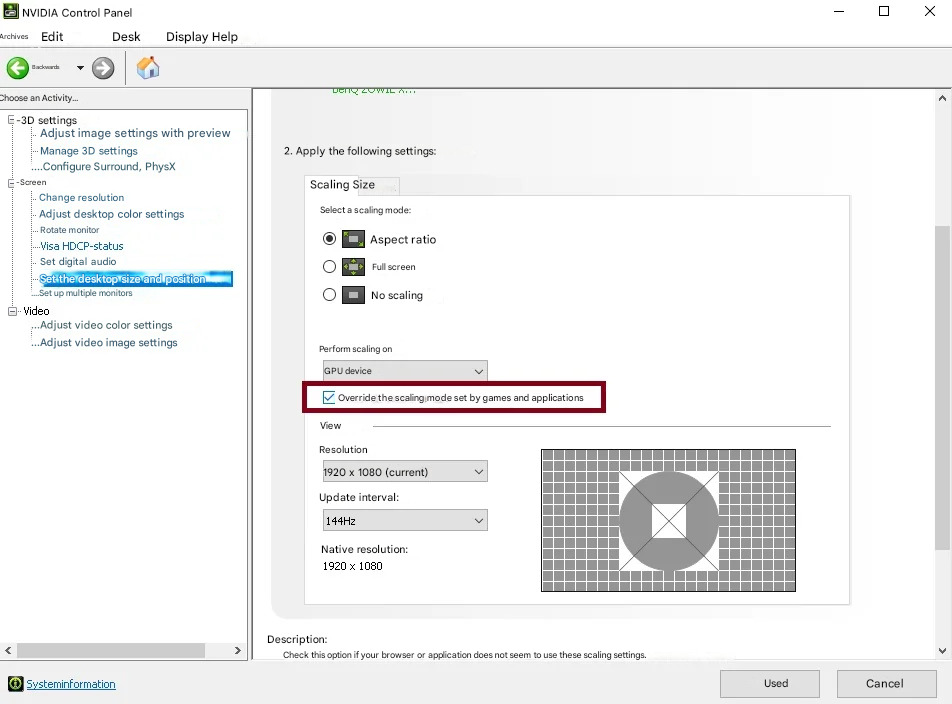Image resolution: width=952 pixels, height=704 pixels.
Task: Open the Desk menu
Action: (x=126, y=37)
